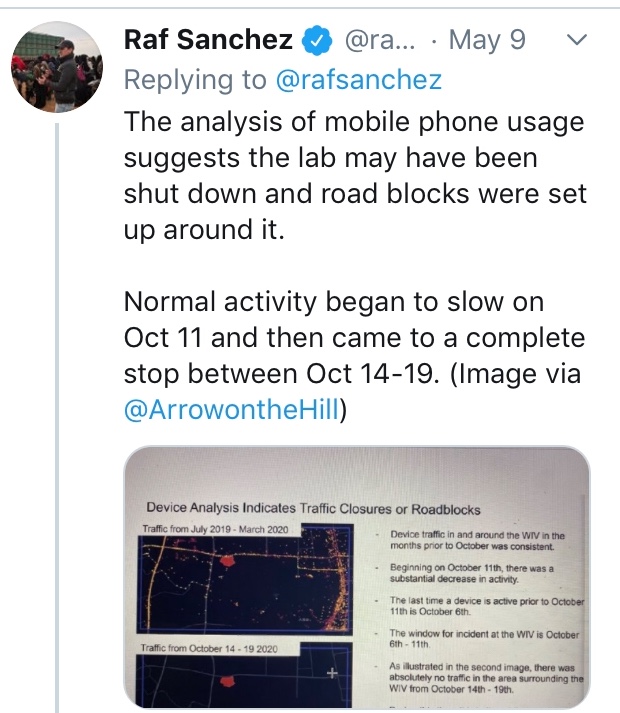
Task: Click the paragraph starting Normal activity began
Action: tap(354, 356)
